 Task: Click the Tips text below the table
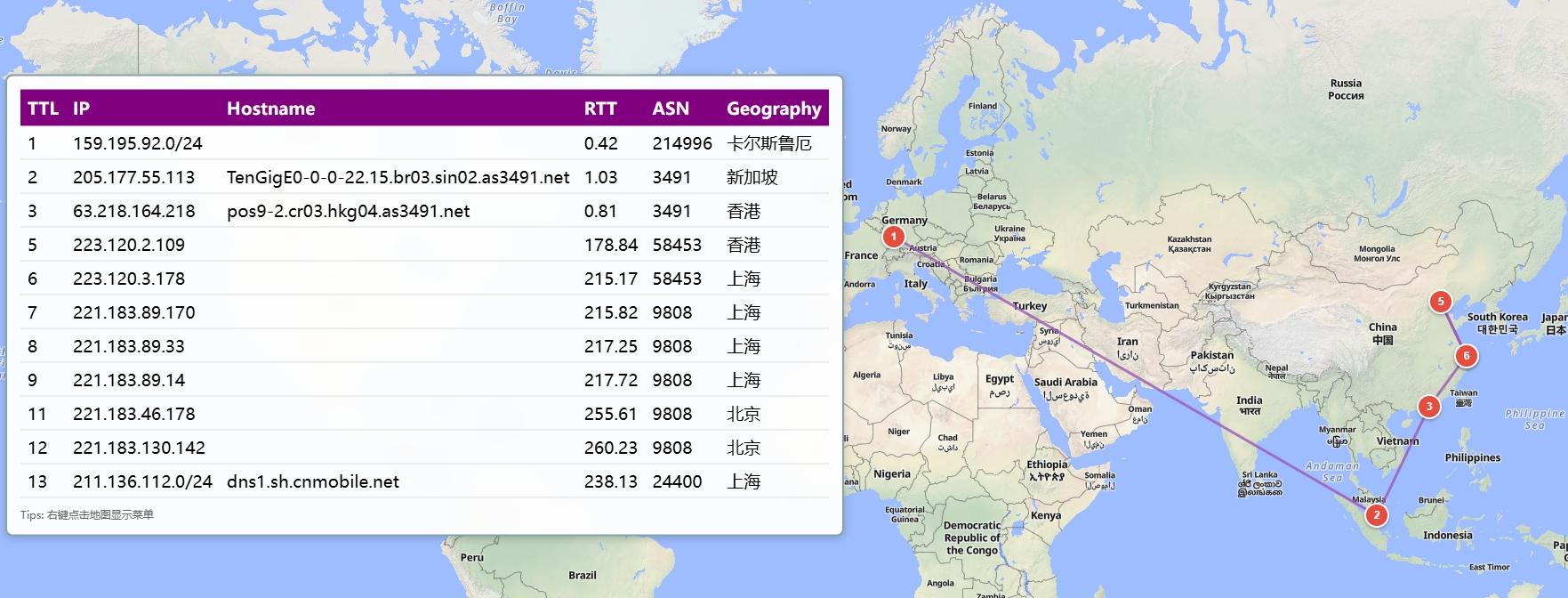click(x=87, y=514)
